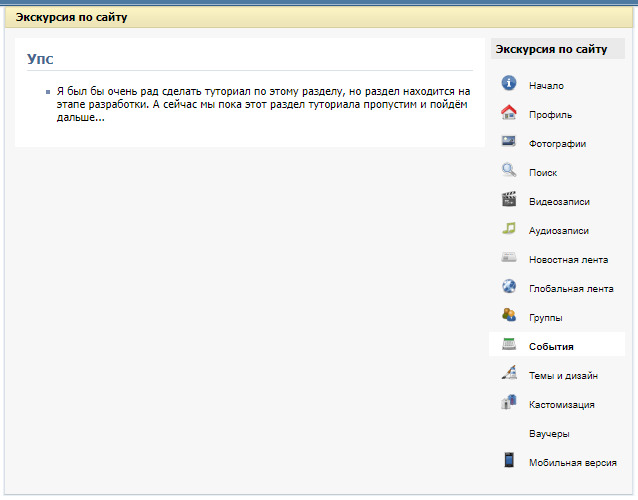The width and height of the screenshot is (638, 500).
Task: Click the icon beside Кастомизация
Action: [508, 404]
